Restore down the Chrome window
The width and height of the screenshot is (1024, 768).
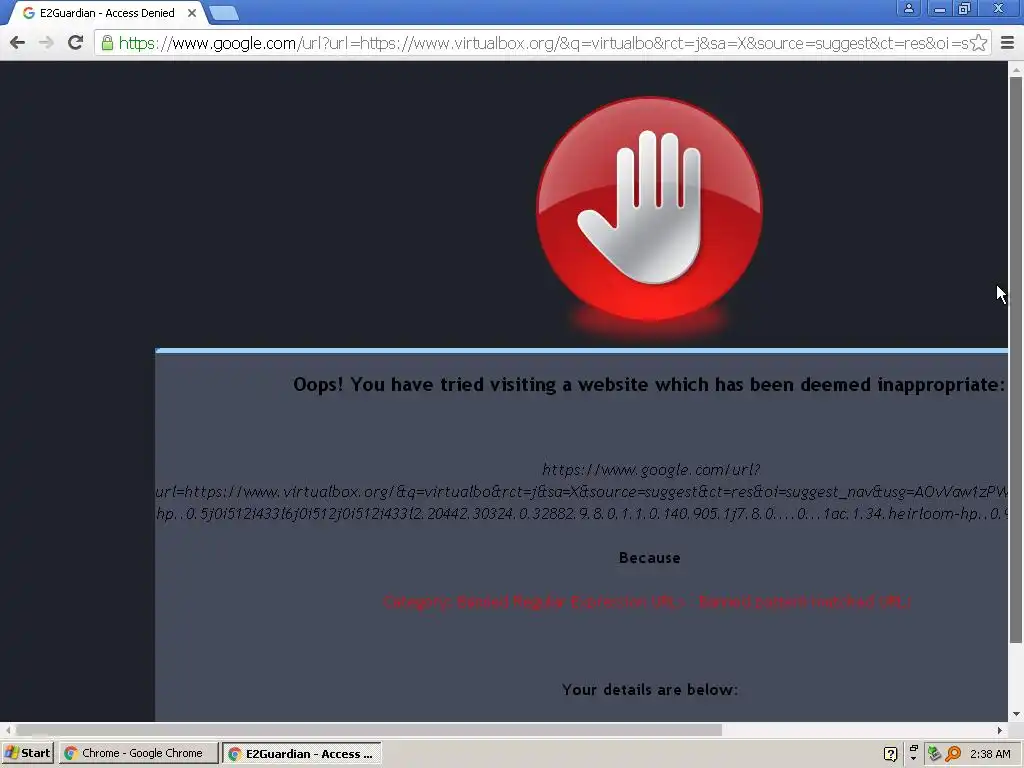(965, 8)
